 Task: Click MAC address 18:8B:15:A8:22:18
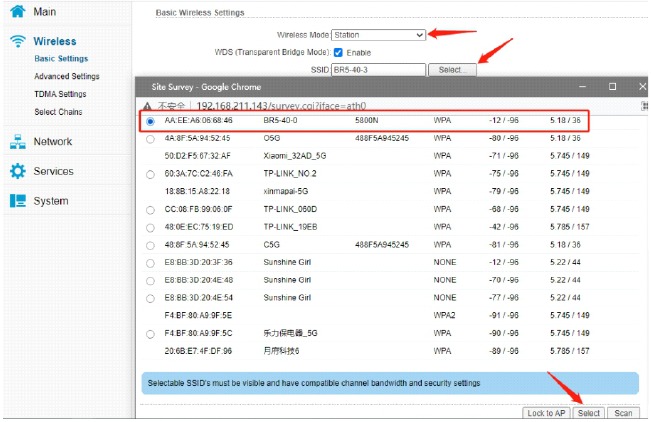197,191
